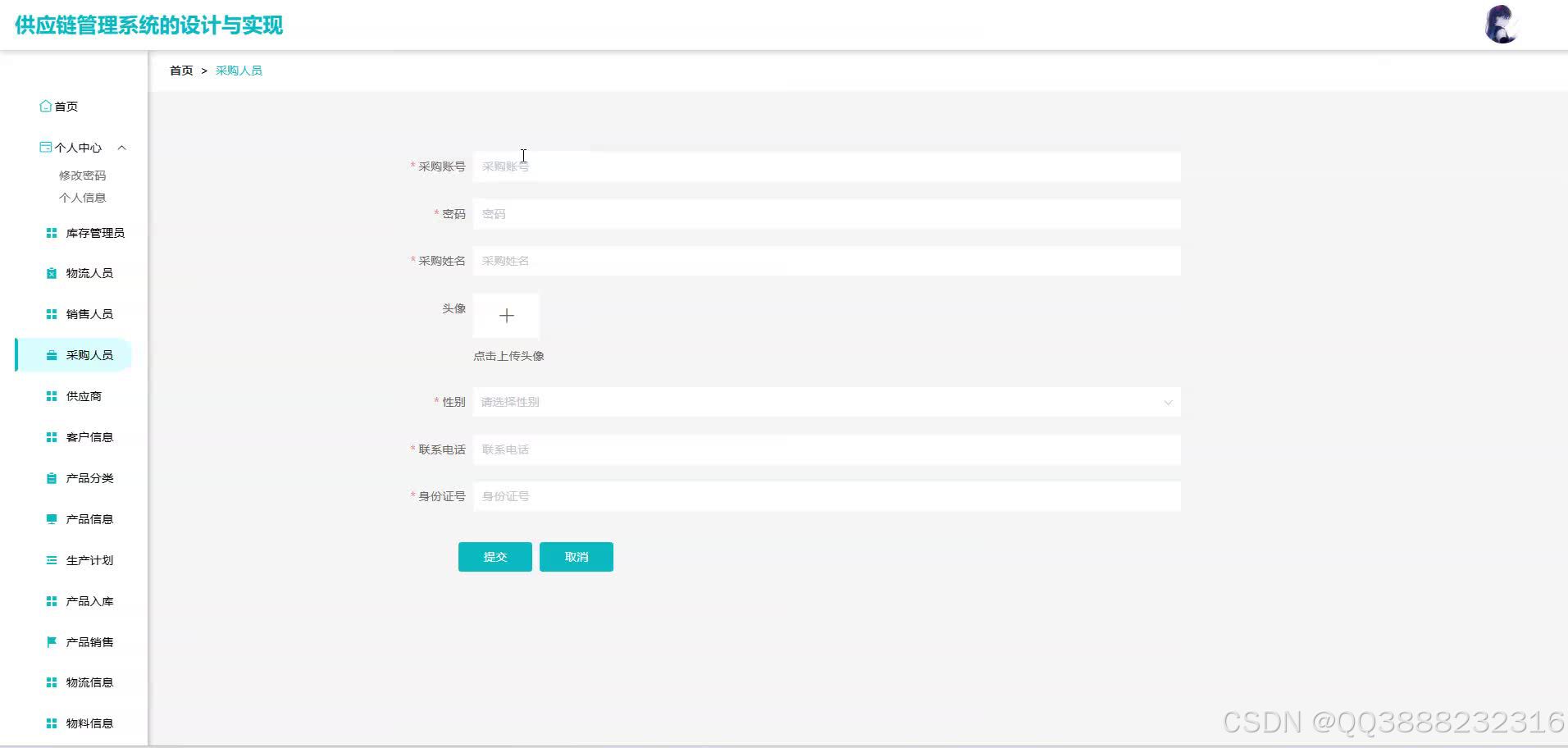This screenshot has height=748, width=1568.
Task: Click the briefcase icon for 采购人员
Action: coord(52,355)
